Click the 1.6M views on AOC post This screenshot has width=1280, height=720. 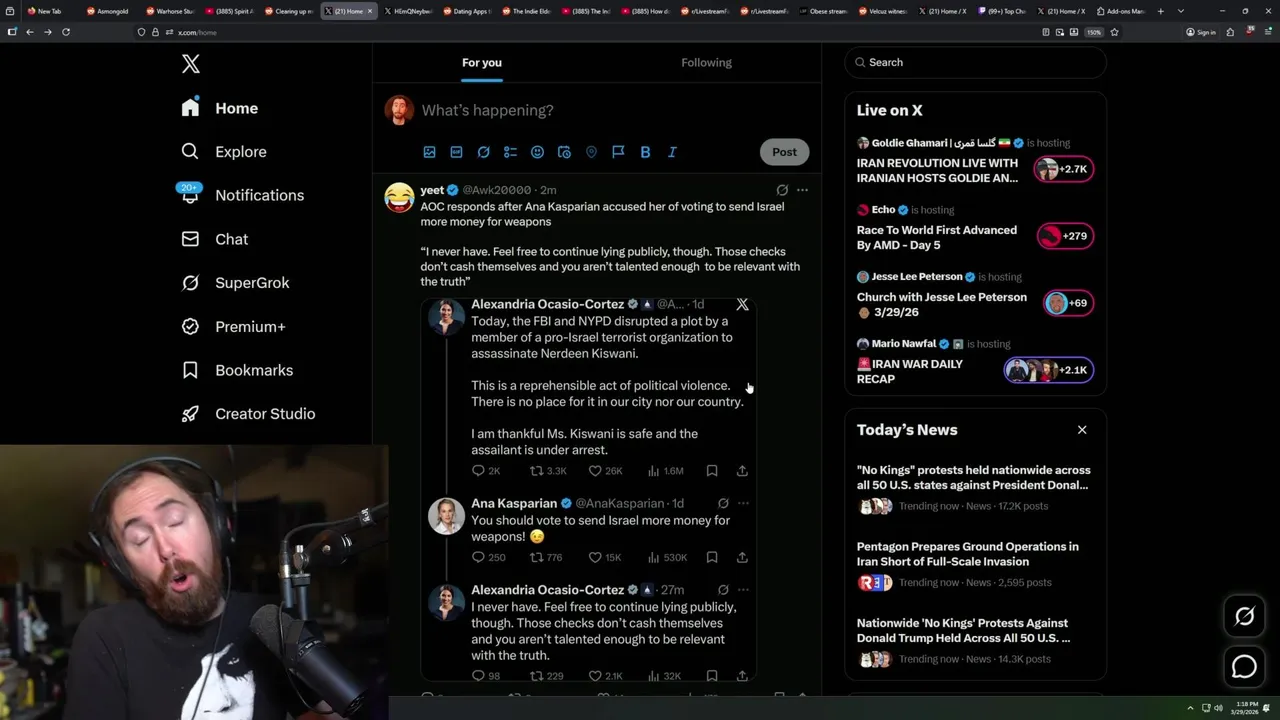pos(665,470)
